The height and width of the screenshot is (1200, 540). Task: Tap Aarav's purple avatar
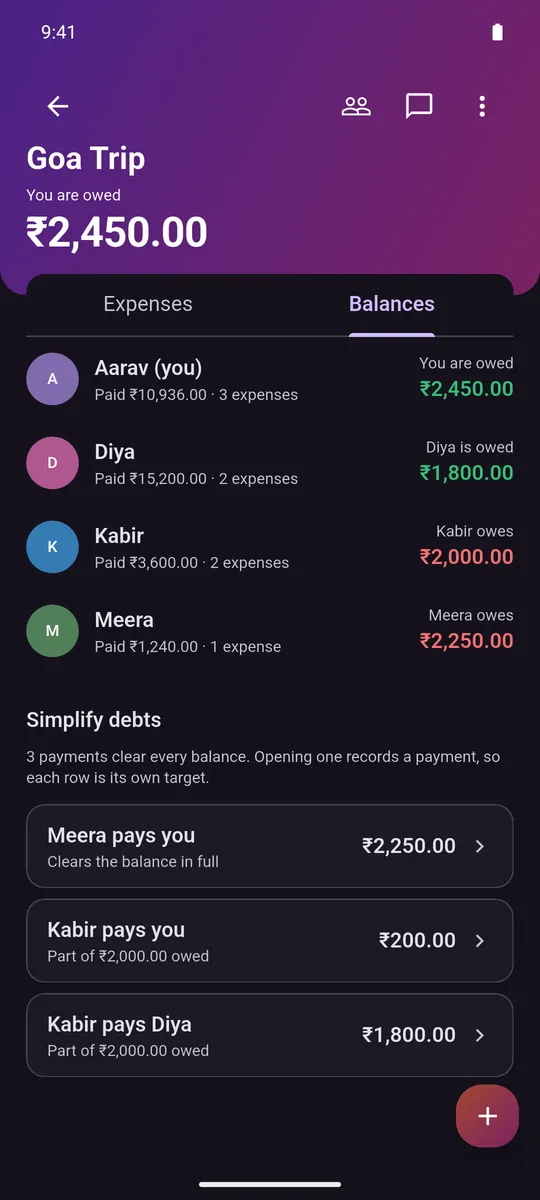coord(52,379)
